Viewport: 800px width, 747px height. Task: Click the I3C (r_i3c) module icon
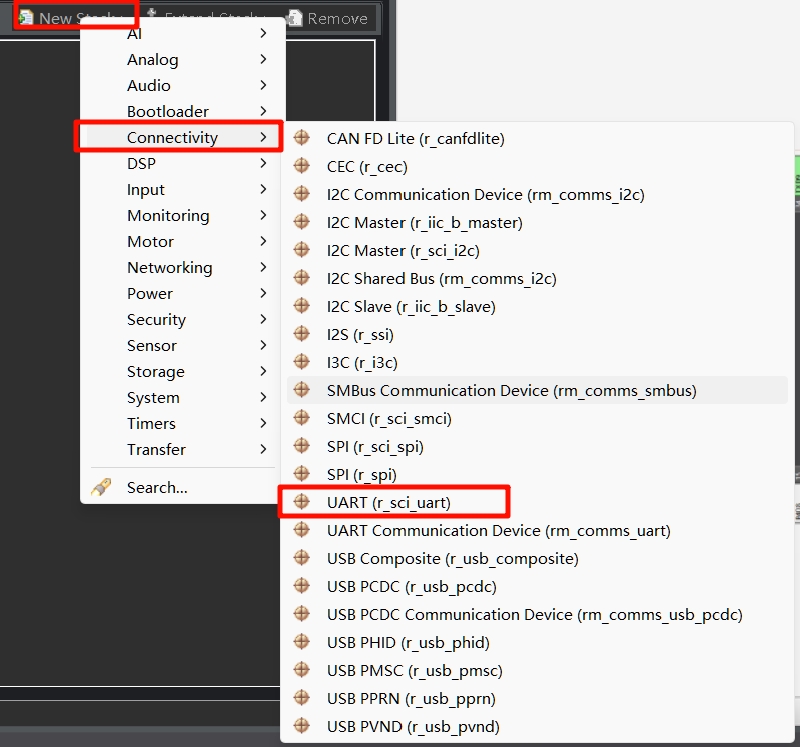(x=301, y=362)
